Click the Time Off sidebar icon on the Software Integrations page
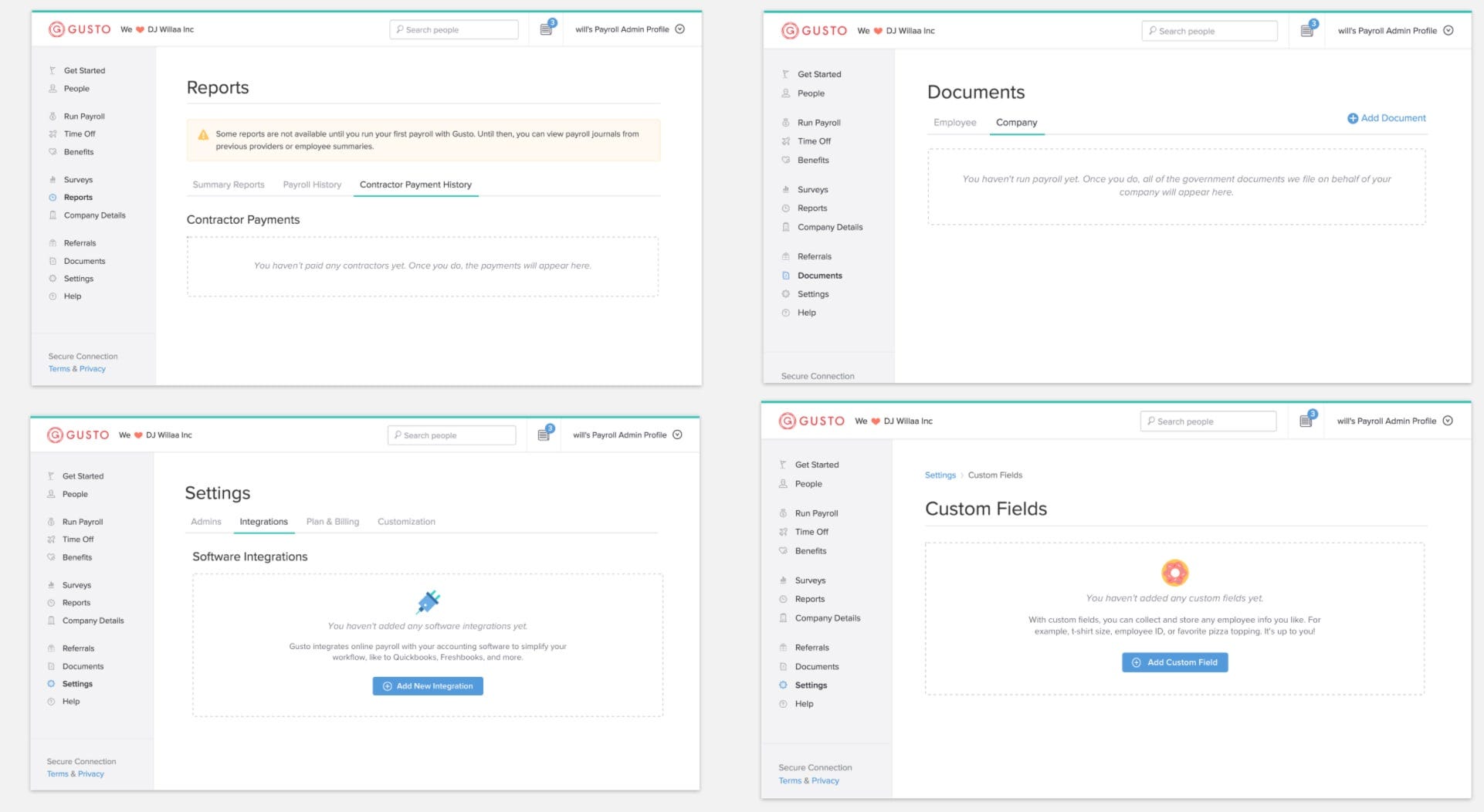The width and height of the screenshot is (1484, 812). click(51, 540)
